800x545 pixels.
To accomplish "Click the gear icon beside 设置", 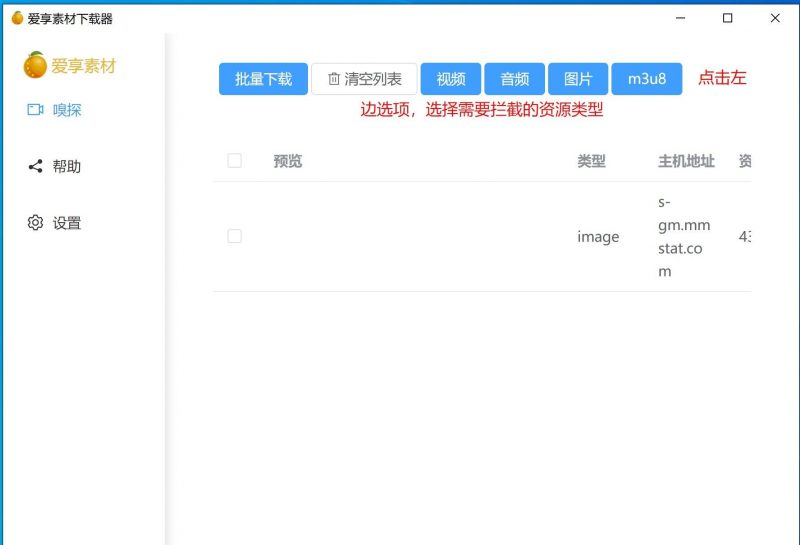I will tap(35, 223).
